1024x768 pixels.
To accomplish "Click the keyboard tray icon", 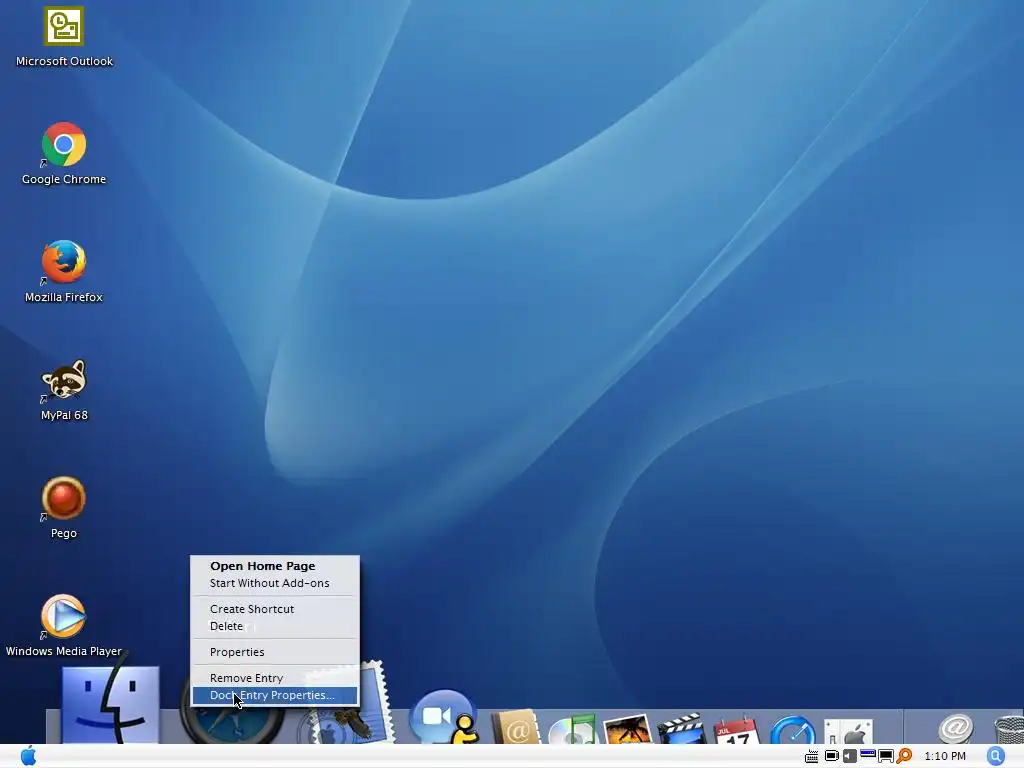I will (x=812, y=757).
